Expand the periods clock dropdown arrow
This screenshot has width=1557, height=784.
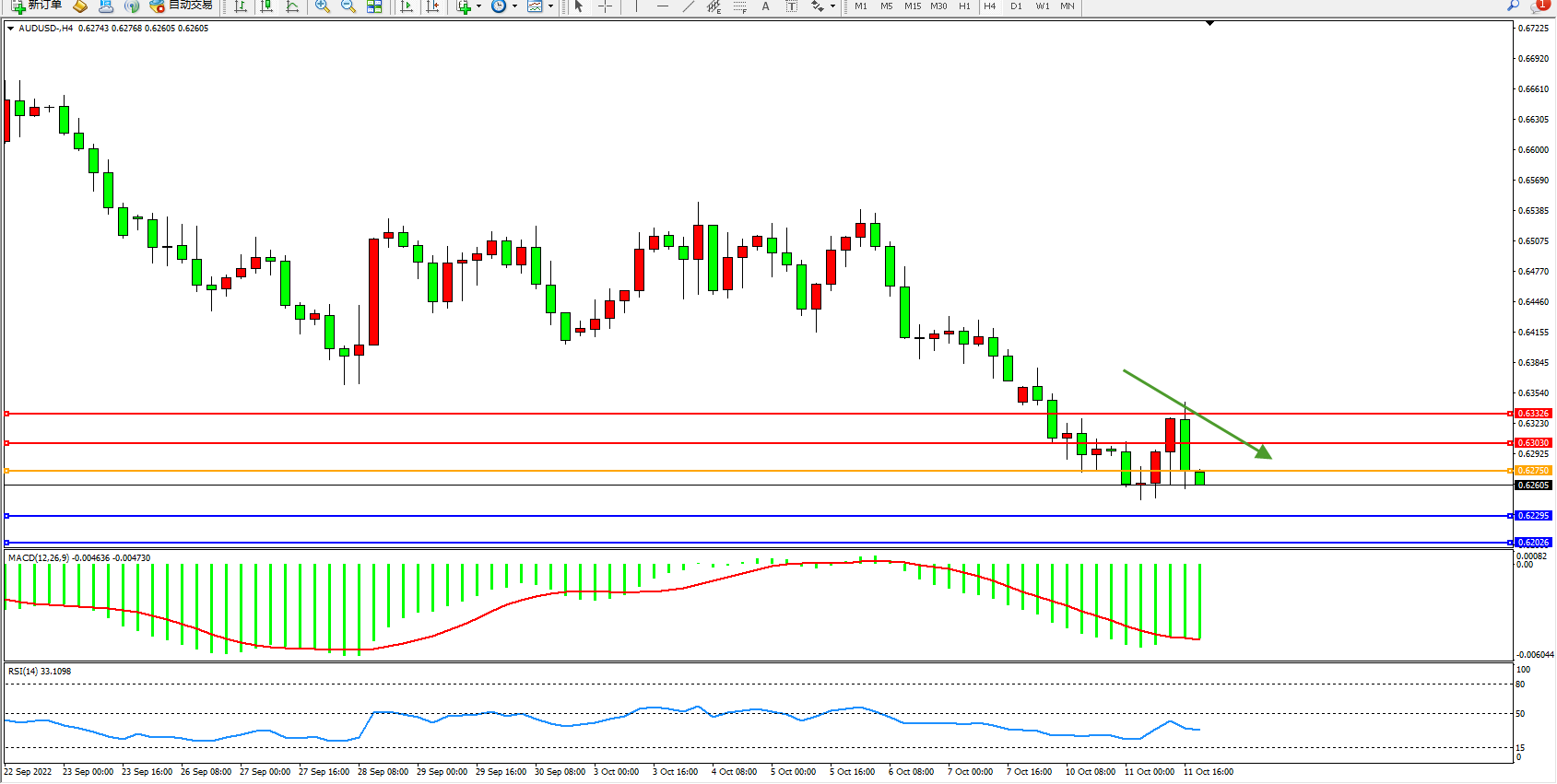click(x=514, y=6)
